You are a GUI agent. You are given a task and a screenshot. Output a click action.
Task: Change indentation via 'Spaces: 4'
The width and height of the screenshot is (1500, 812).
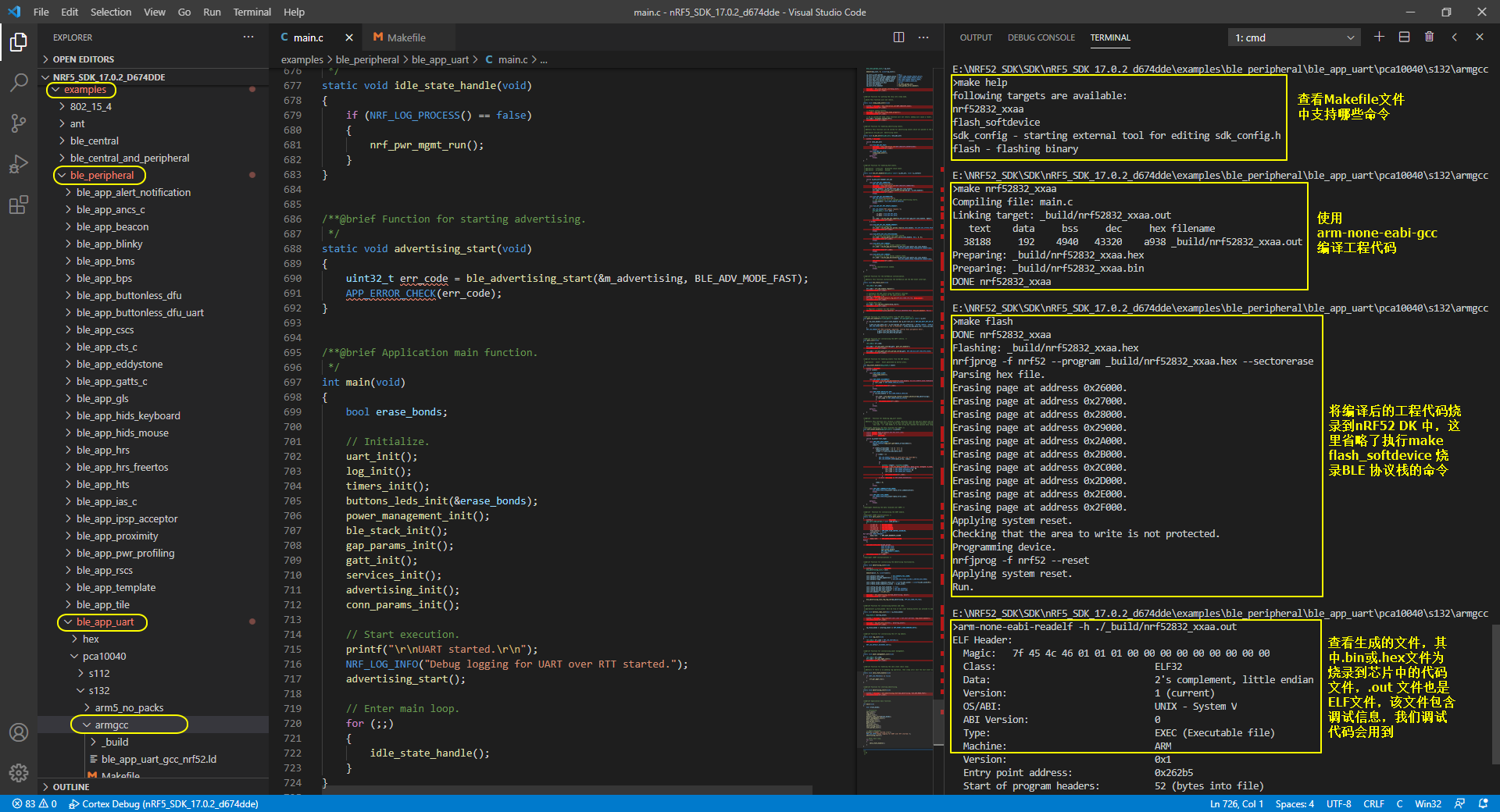click(x=1295, y=803)
